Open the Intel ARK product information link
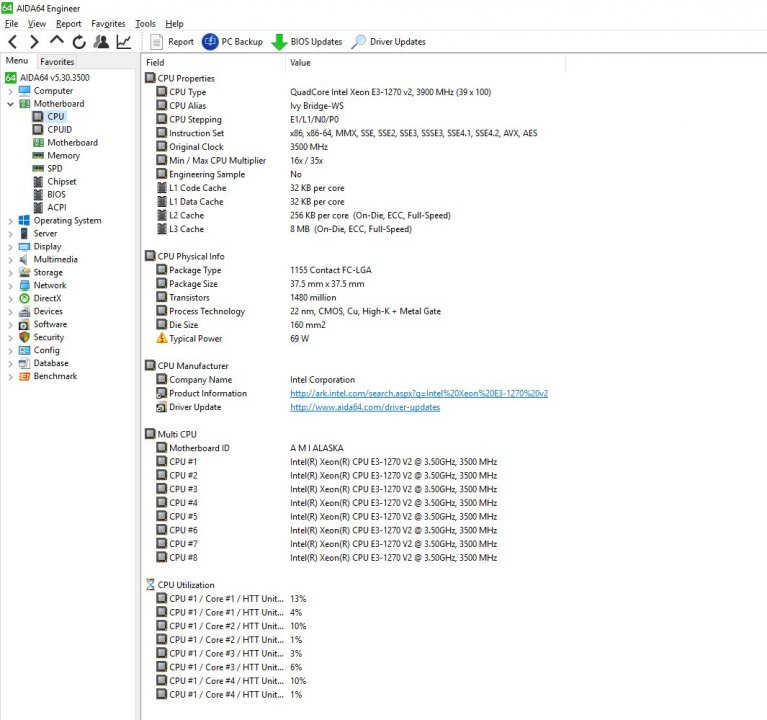 (x=419, y=393)
